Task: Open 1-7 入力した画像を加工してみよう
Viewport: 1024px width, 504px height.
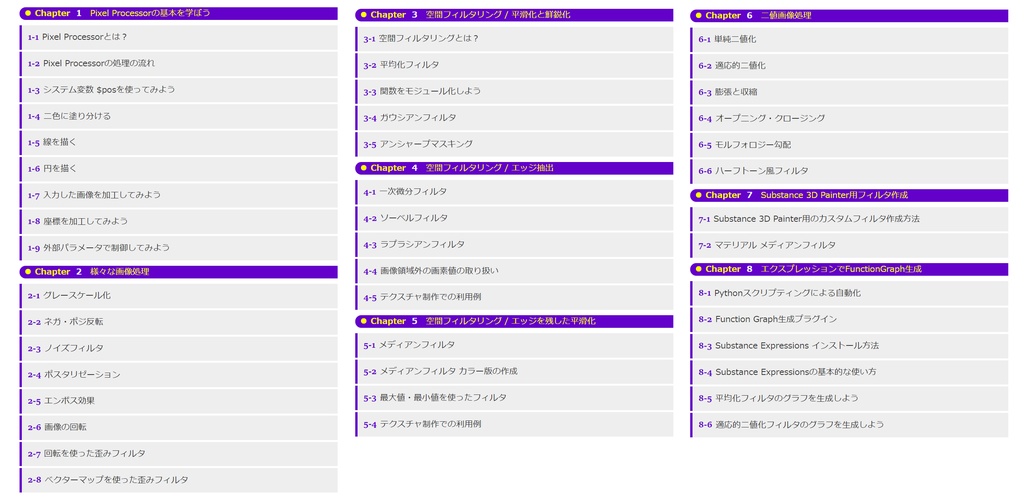Action: click(x=179, y=195)
